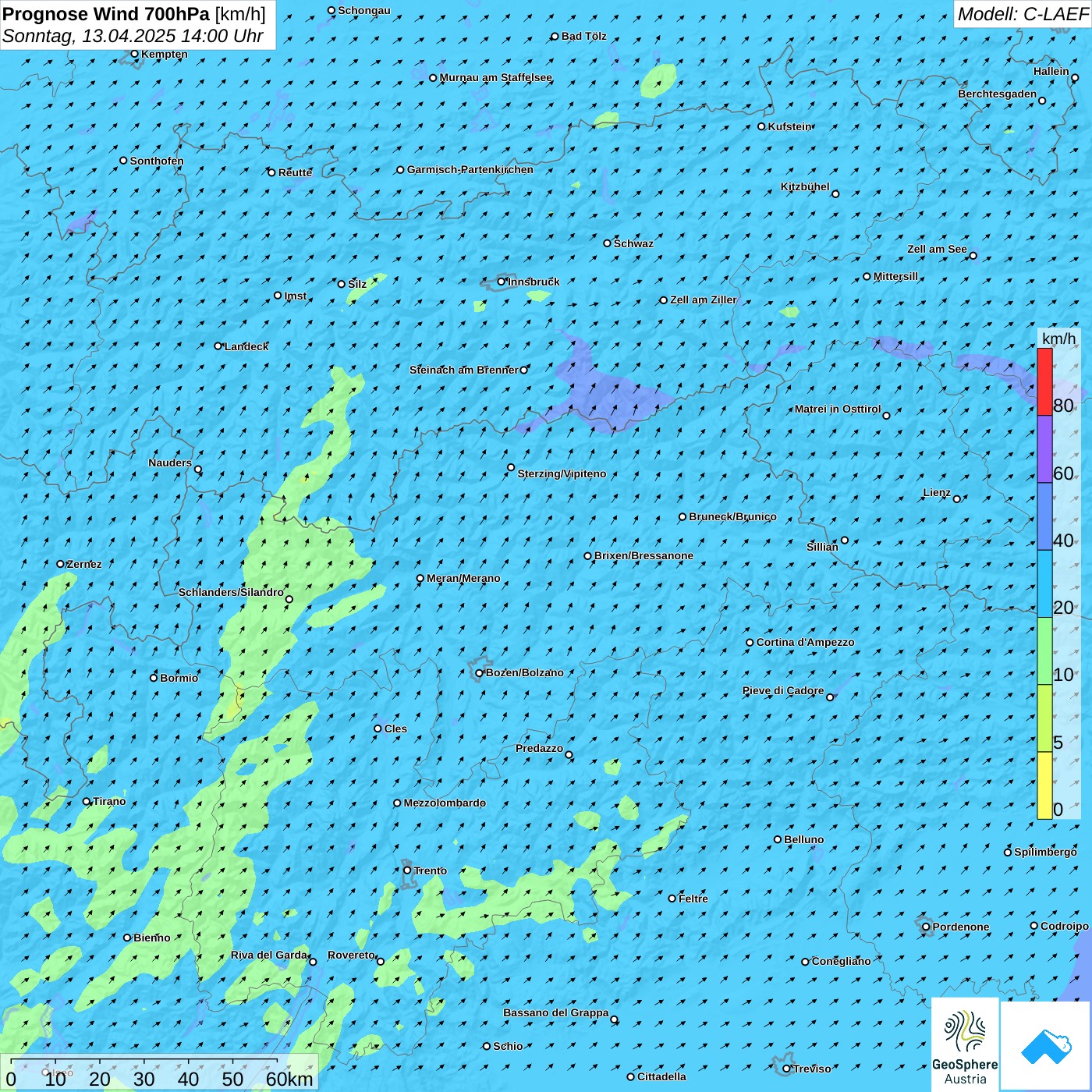The width and height of the screenshot is (1092, 1092).
Task: Click the 'Bruneck/Brunico' label
Action: pyautogui.click(x=733, y=516)
